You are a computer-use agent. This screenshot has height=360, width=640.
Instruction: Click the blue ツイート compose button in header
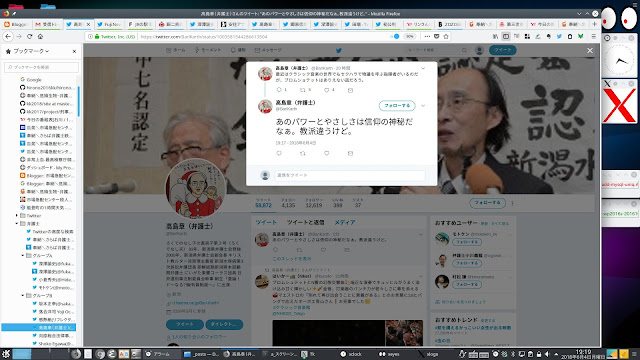click(503, 50)
